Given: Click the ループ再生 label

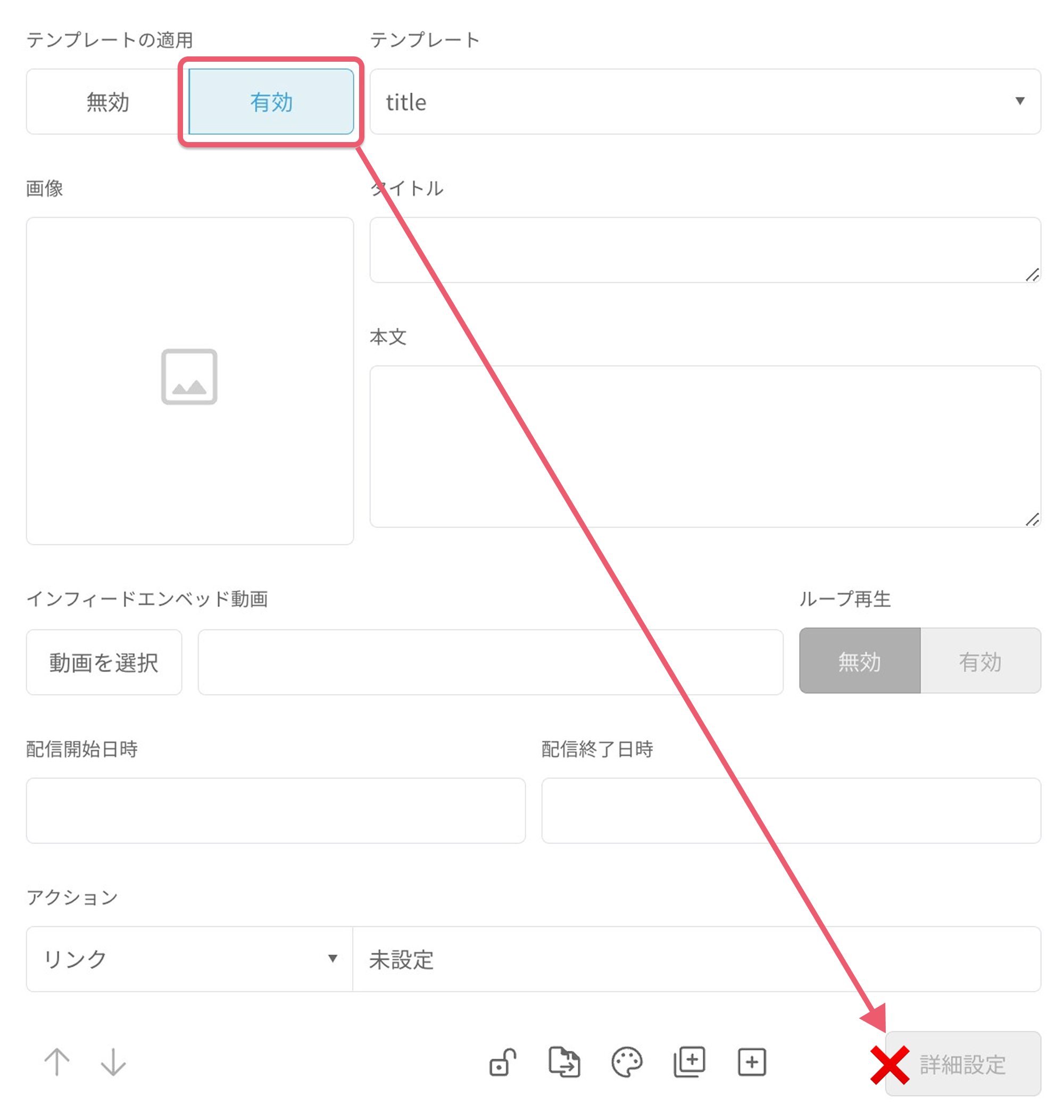Looking at the screenshot, I should 845,598.
